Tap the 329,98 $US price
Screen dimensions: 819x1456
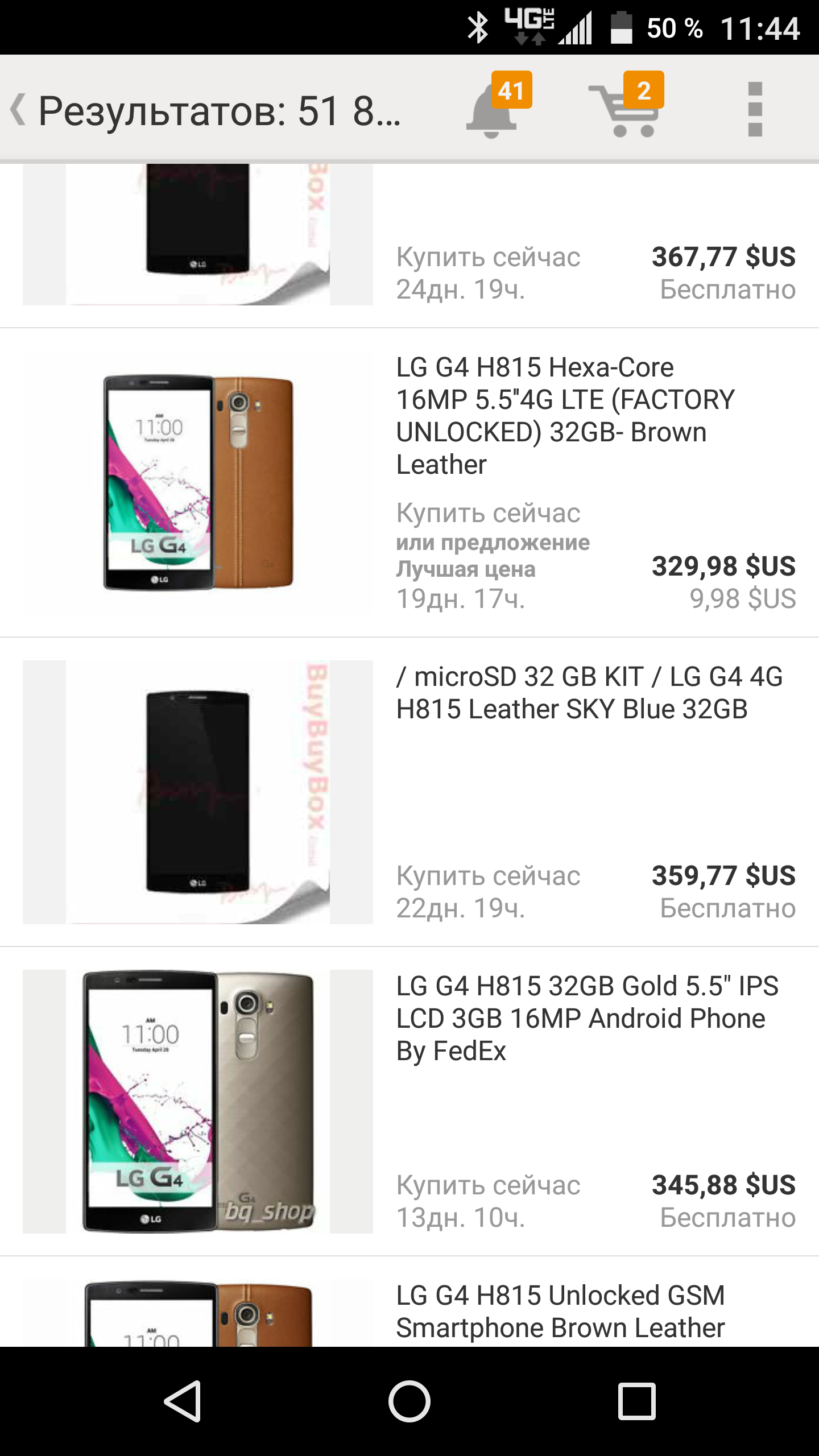pyautogui.click(x=723, y=566)
